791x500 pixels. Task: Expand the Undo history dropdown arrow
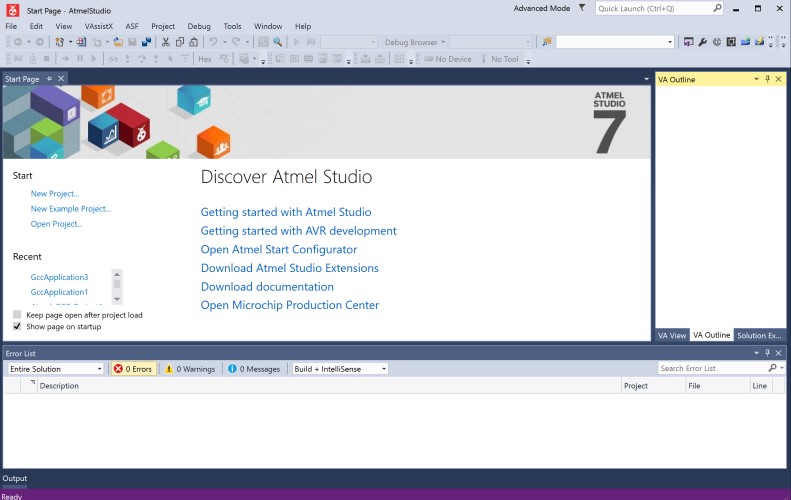224,42
